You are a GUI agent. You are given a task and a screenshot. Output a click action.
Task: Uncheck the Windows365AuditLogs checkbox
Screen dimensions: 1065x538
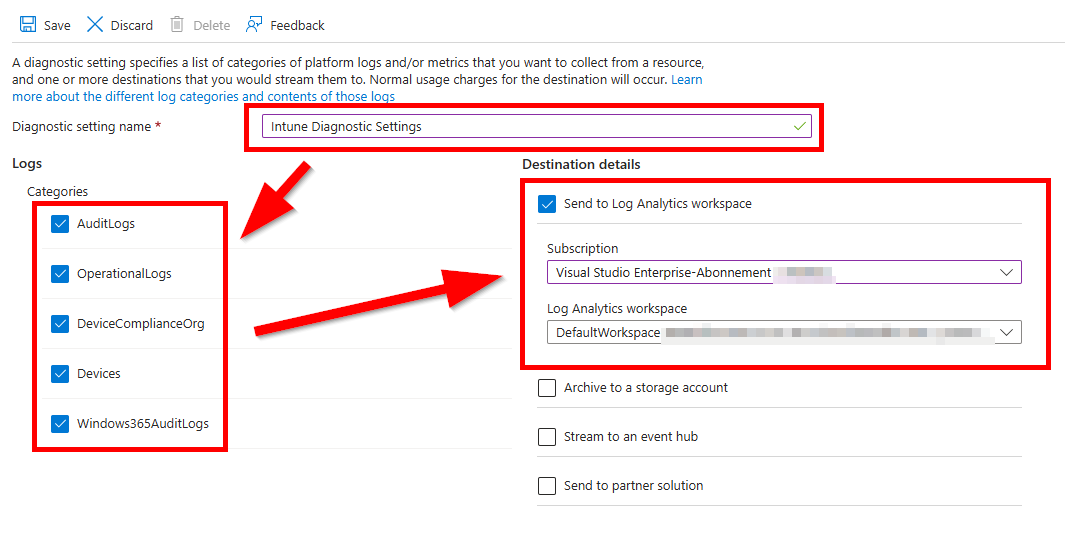coord(60,424)
